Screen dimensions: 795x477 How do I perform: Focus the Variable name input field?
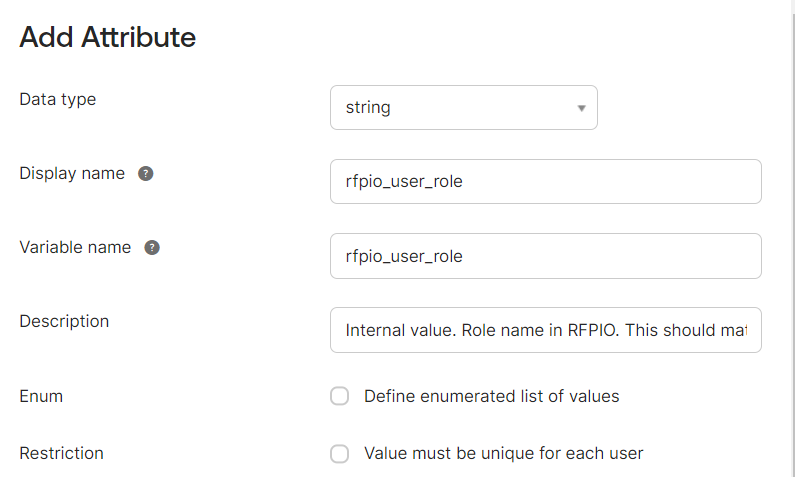546,256
